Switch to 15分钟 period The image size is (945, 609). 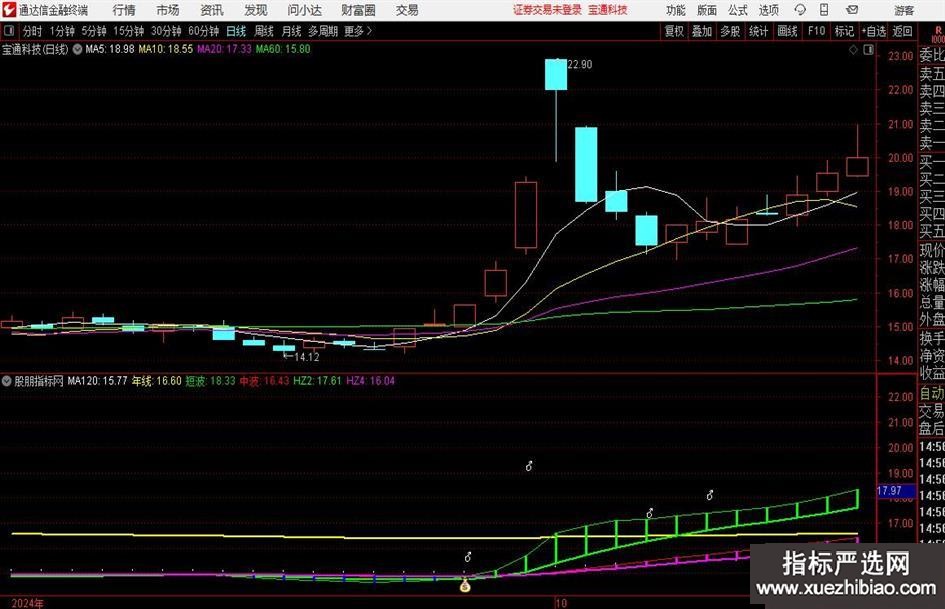coord(128,31)
